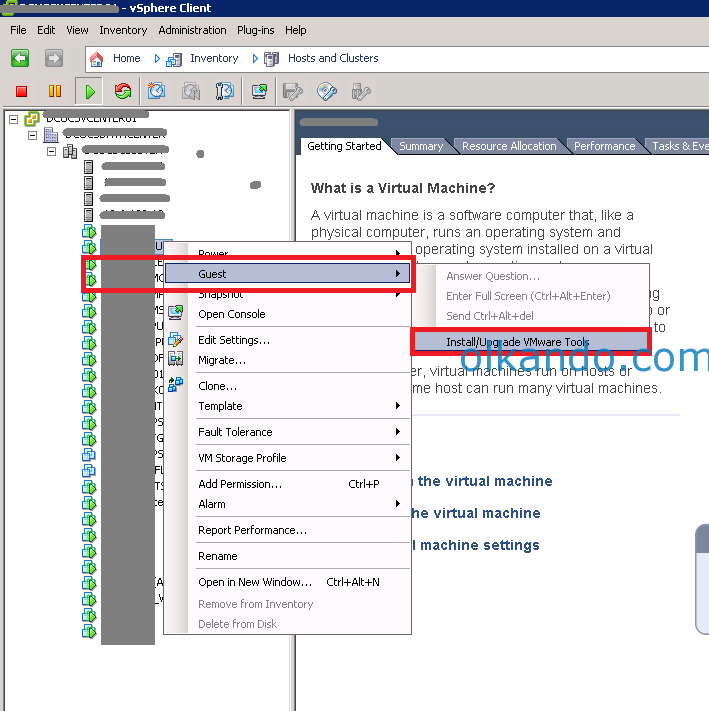Expand the Power submenu arrow
The image size is (709, 711).
click(x=398, y=253)
